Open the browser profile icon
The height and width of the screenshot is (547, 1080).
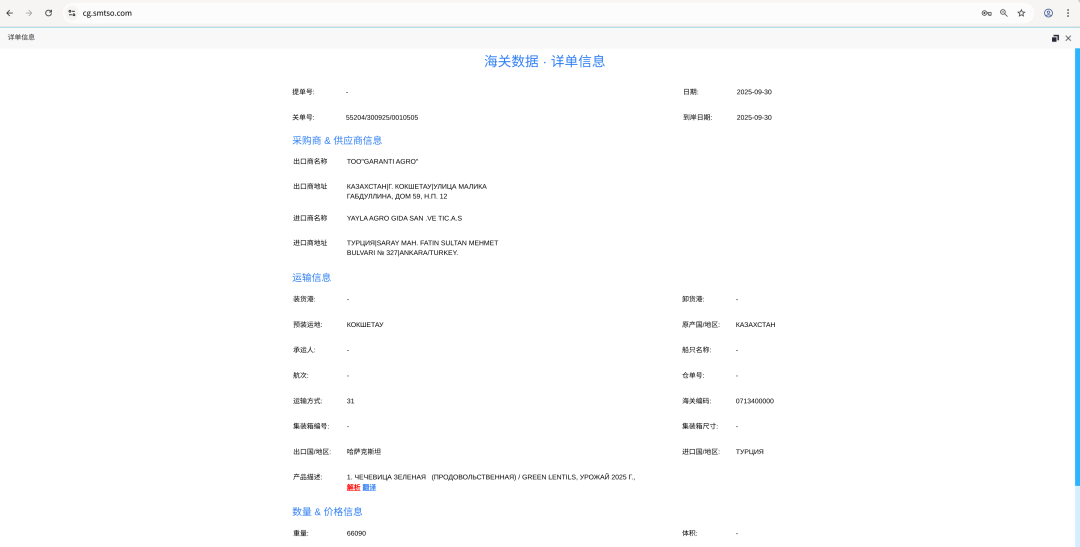click(1048, 13)
